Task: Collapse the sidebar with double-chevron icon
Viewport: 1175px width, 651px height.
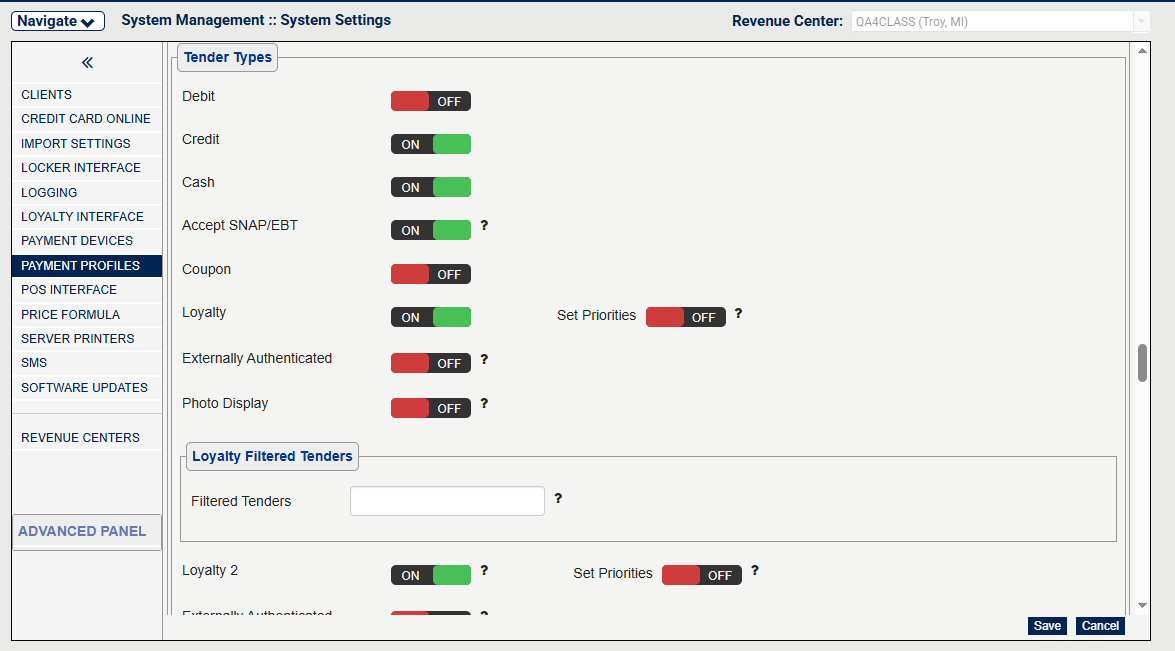Action: [x=87, y=63]
